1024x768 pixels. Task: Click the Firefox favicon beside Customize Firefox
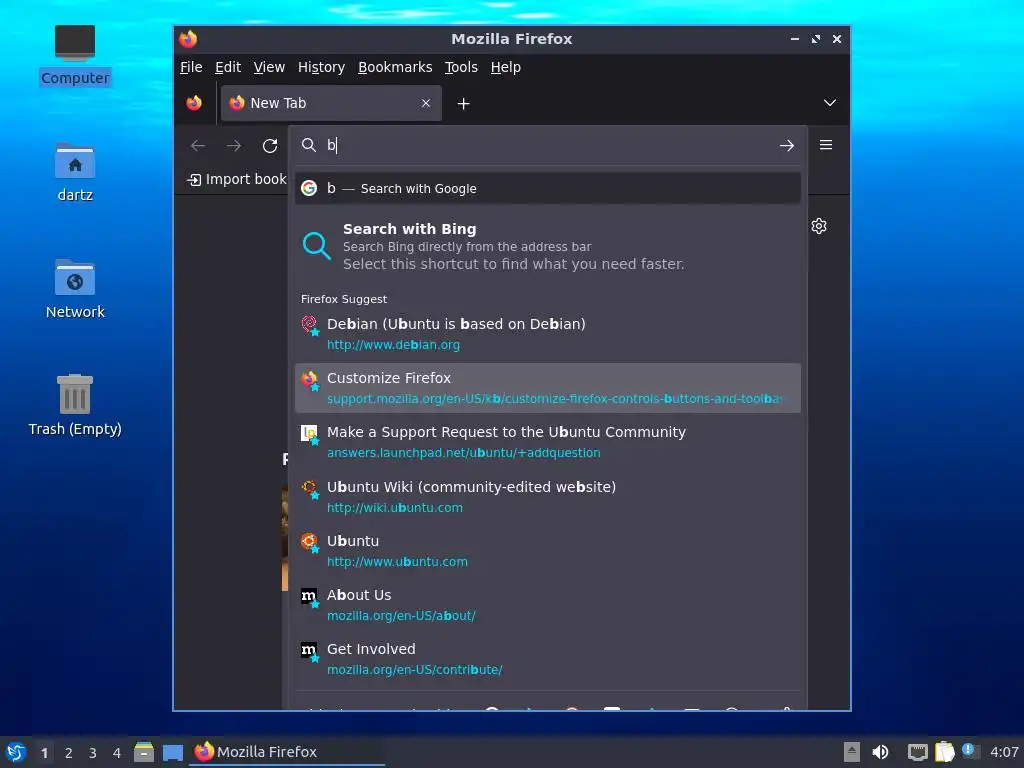[310, 379]
